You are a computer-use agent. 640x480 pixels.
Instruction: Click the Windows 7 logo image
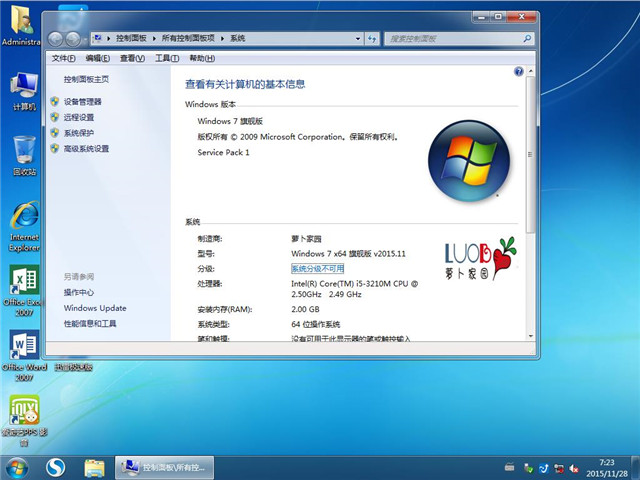[469, 160]
